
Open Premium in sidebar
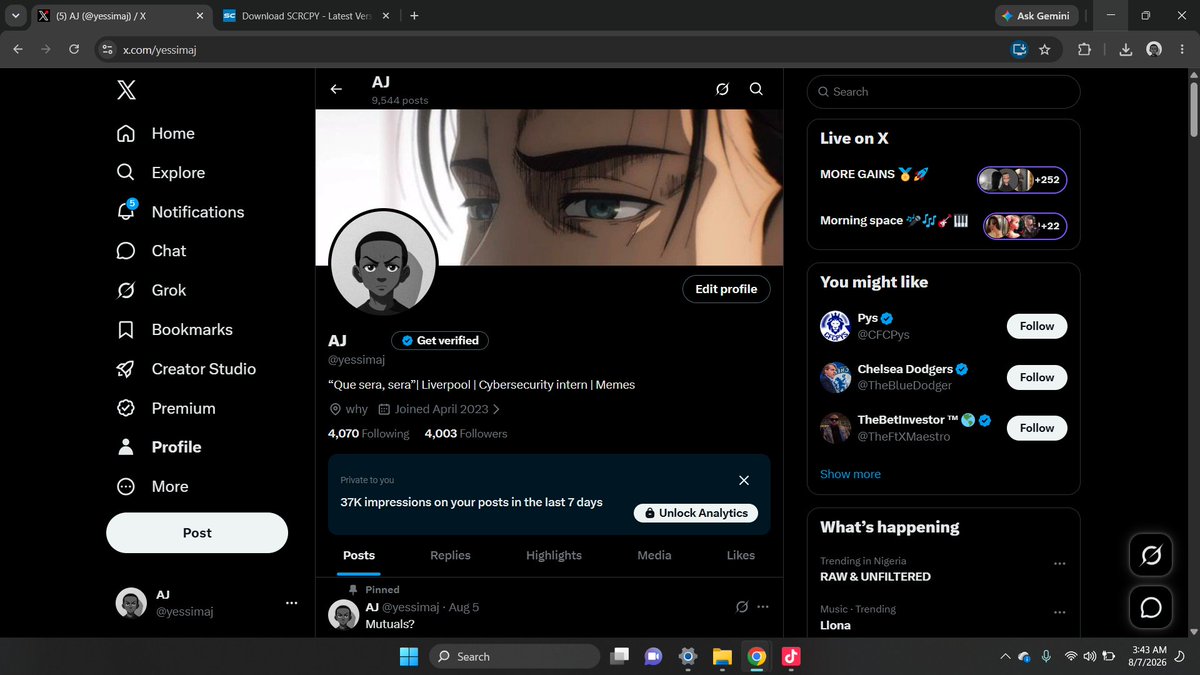pos(166,408)
